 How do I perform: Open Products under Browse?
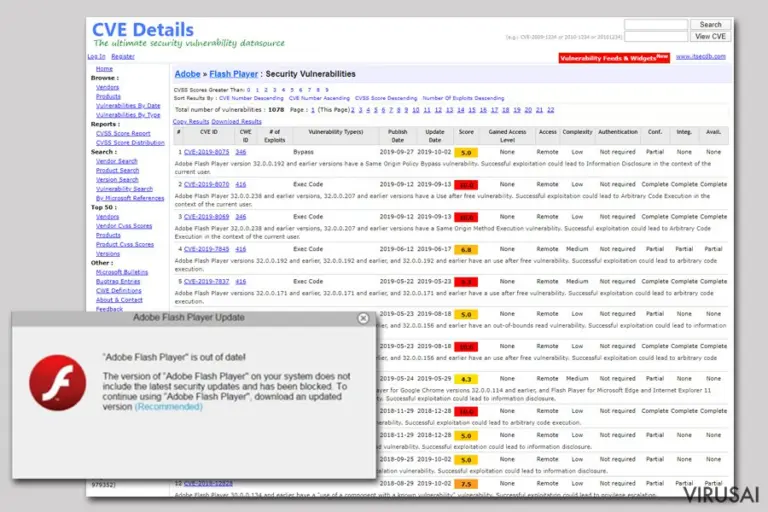tap(108, 97)
